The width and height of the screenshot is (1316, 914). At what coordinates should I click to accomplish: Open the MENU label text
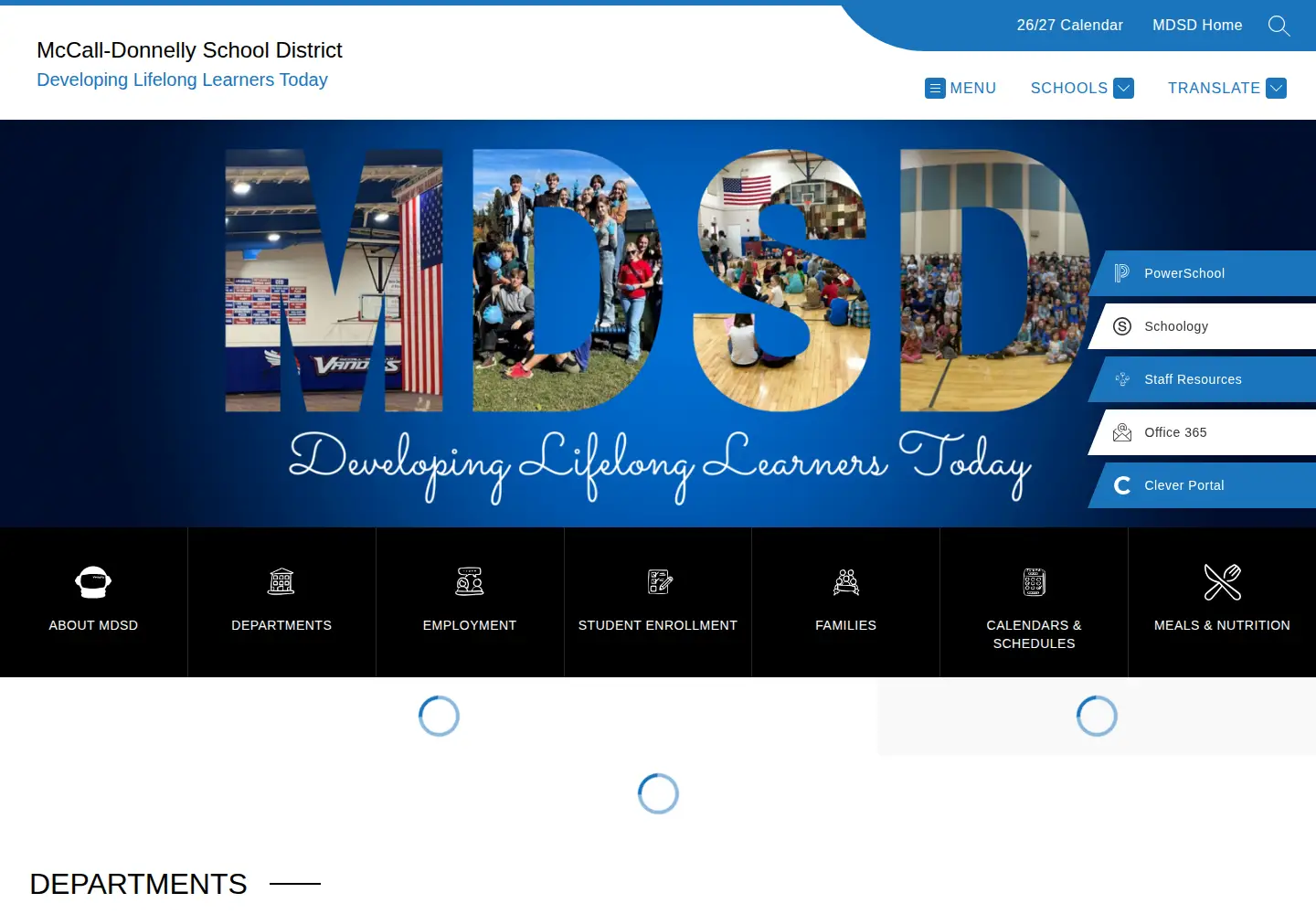tap(973, 88)
